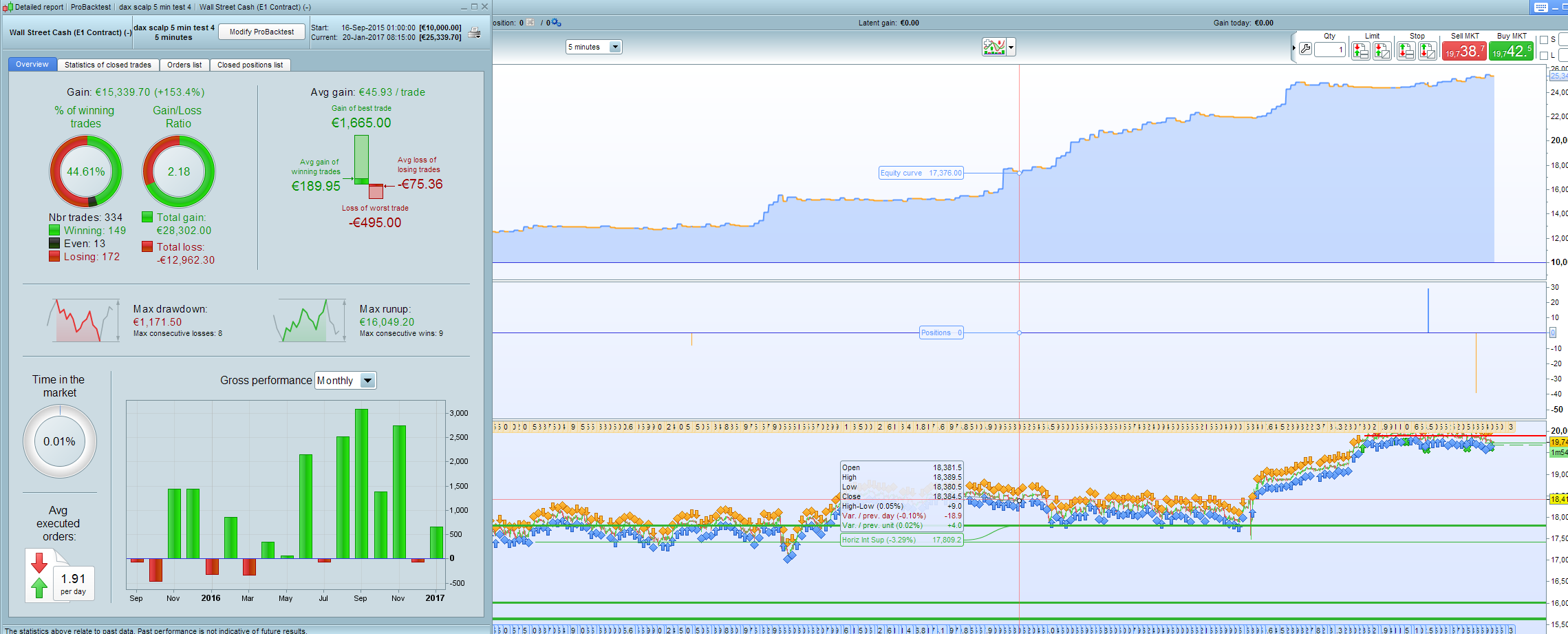
Task: Open the Orders list tab
Action: (x=184, y=65)
